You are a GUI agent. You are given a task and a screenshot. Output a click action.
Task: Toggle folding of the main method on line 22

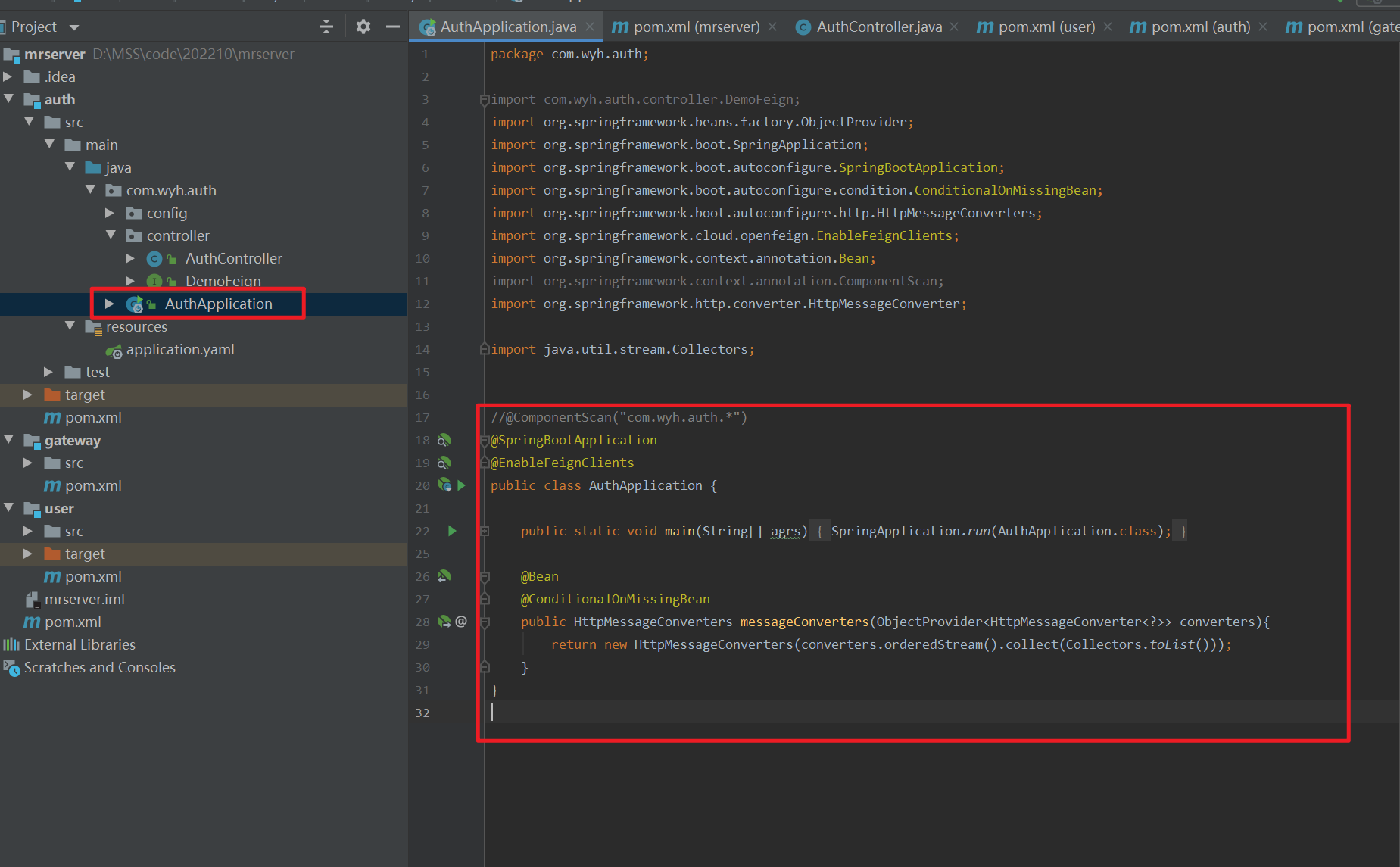(x=485, y=531)
